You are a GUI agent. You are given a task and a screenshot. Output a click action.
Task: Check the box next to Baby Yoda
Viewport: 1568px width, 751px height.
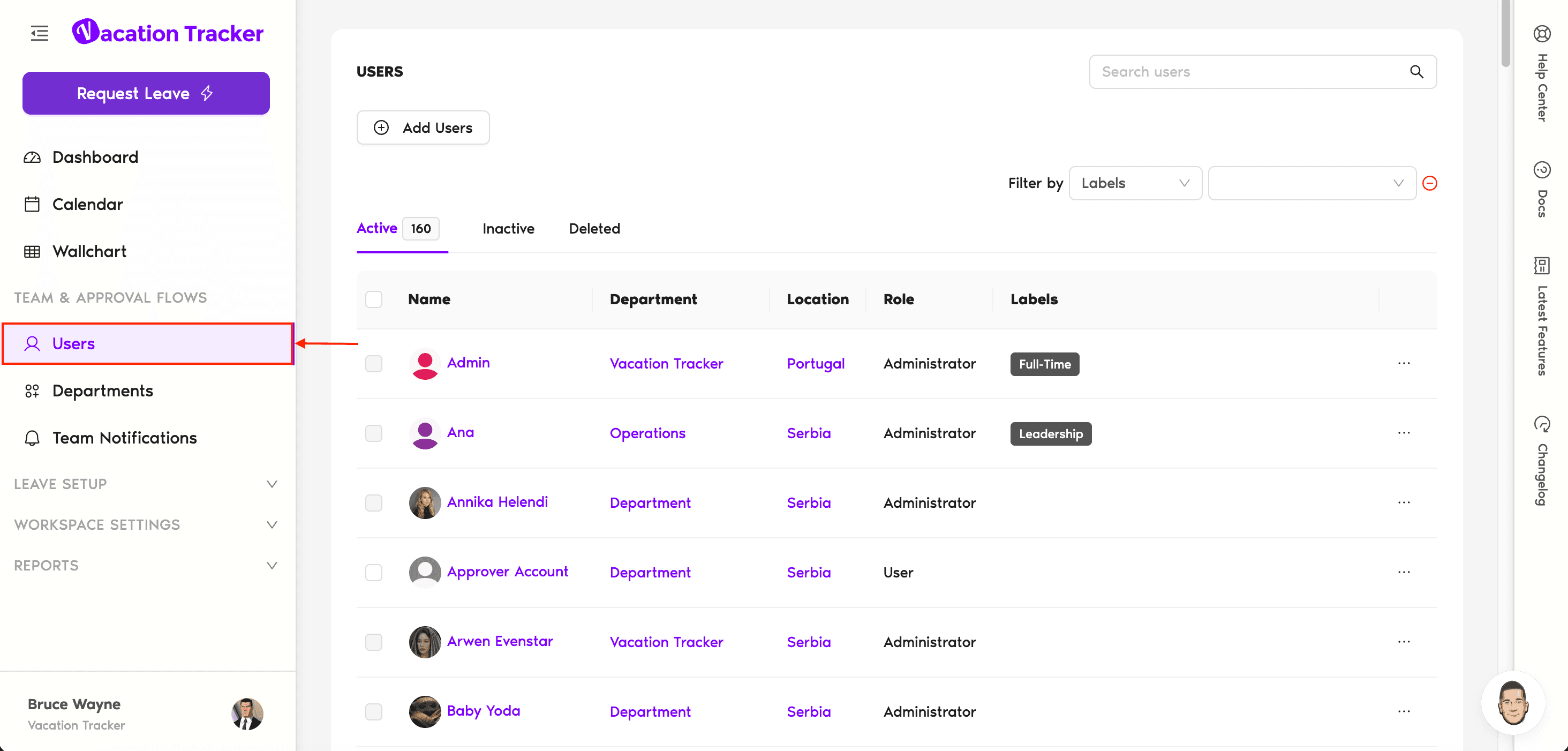point(374,712)
